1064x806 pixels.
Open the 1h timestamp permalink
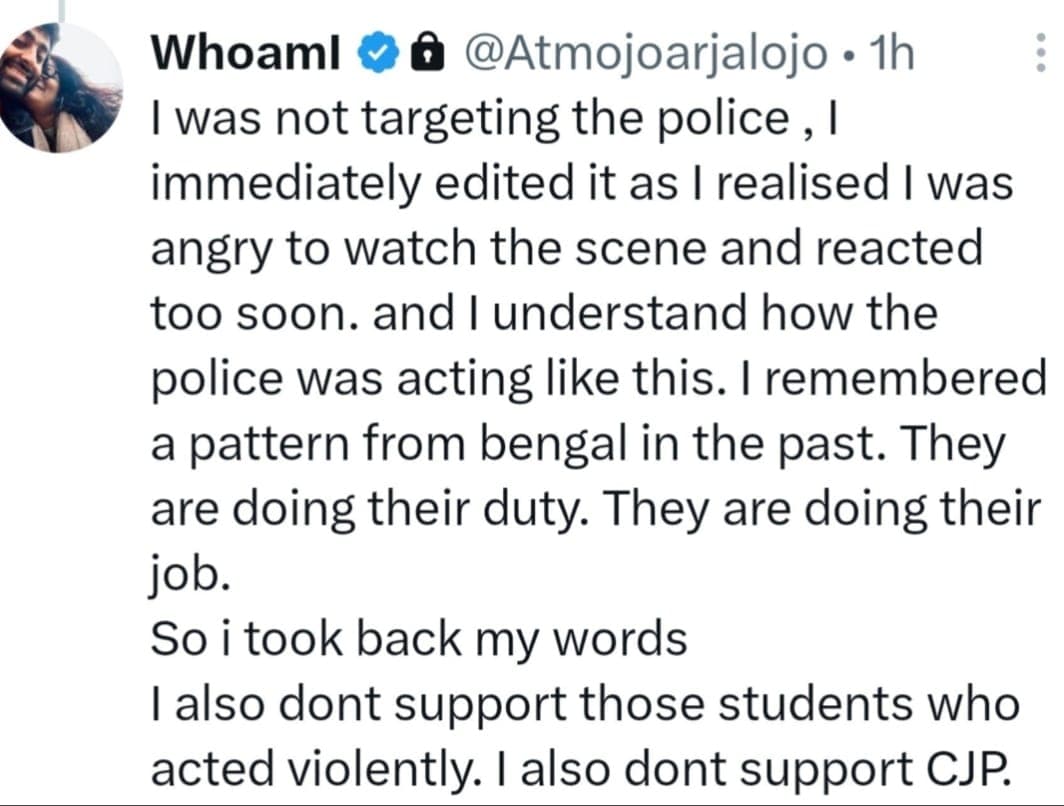click(x=892, y=54)
